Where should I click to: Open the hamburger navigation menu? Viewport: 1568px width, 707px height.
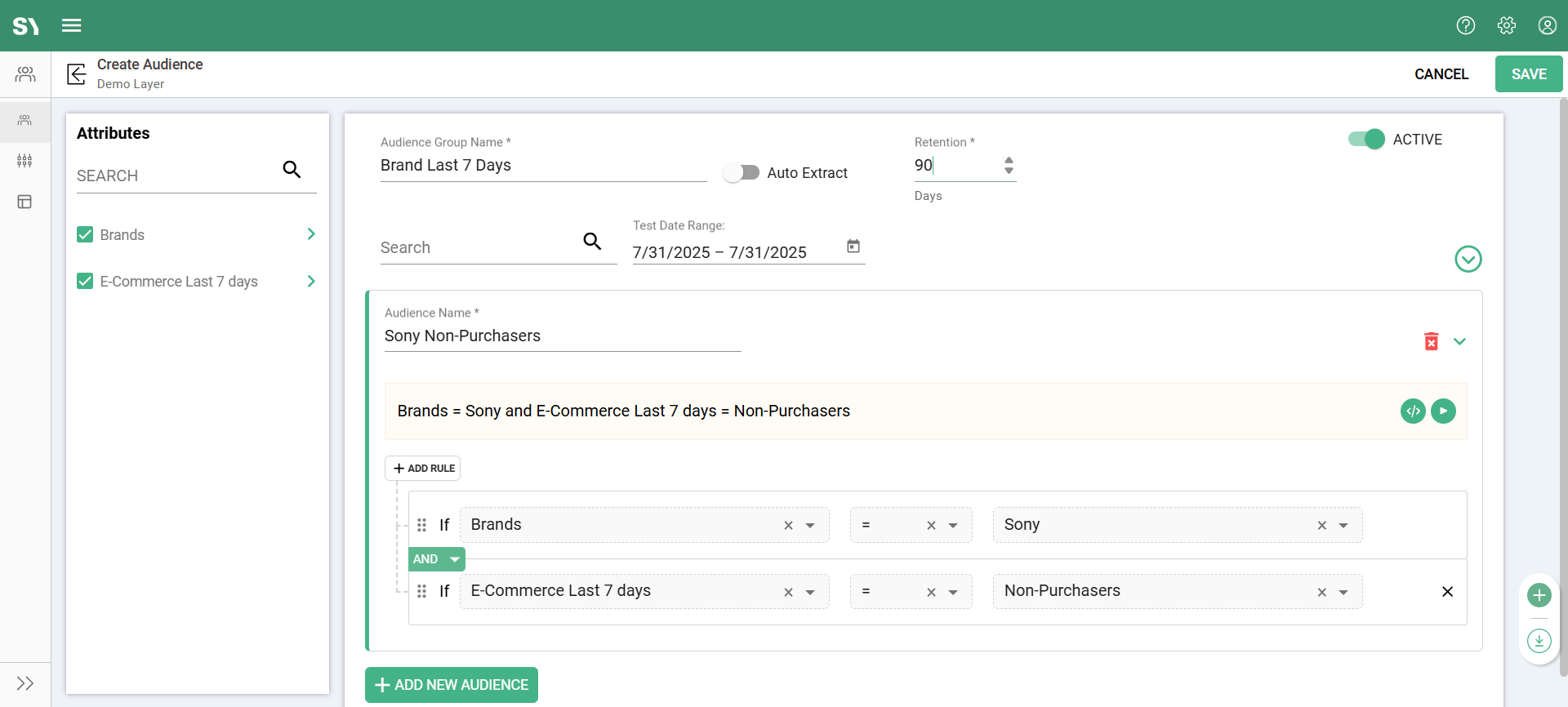[x=71, y=25]
